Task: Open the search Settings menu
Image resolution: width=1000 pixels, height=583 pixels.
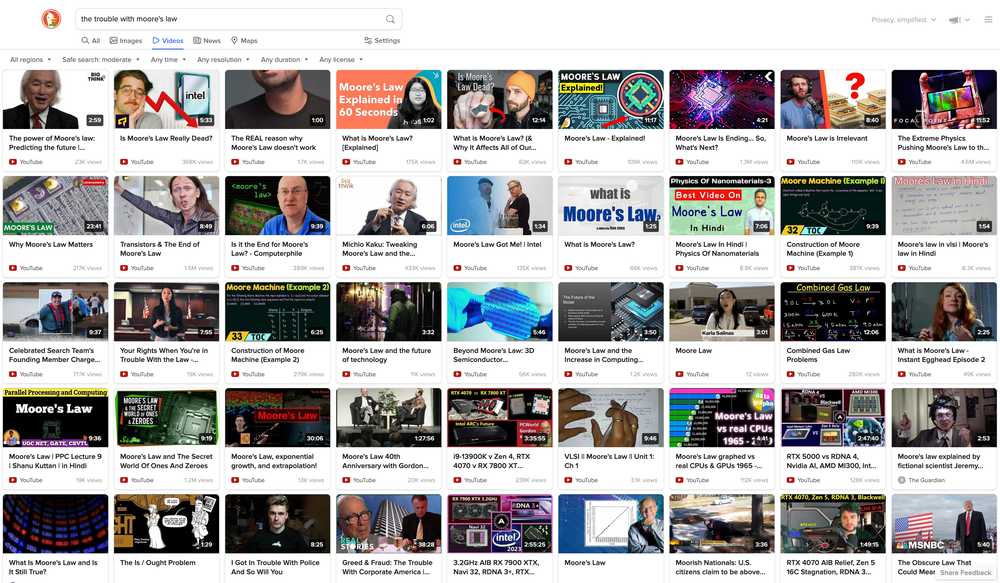Action: click(x=382, y=41)
